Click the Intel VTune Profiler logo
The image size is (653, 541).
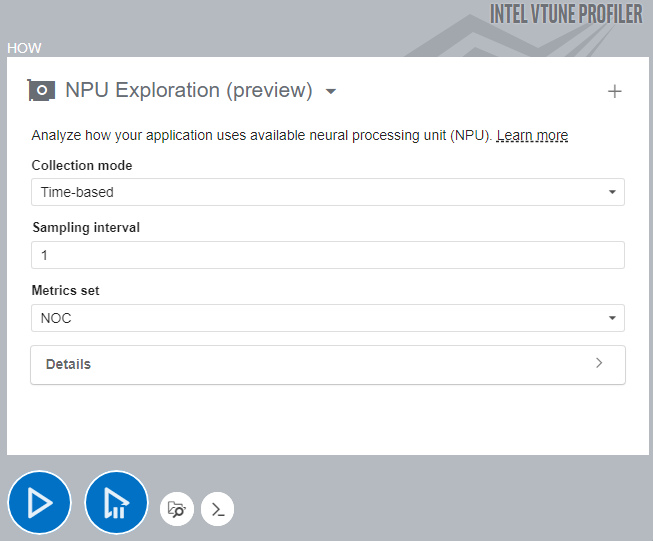click(x=565, y=14)
